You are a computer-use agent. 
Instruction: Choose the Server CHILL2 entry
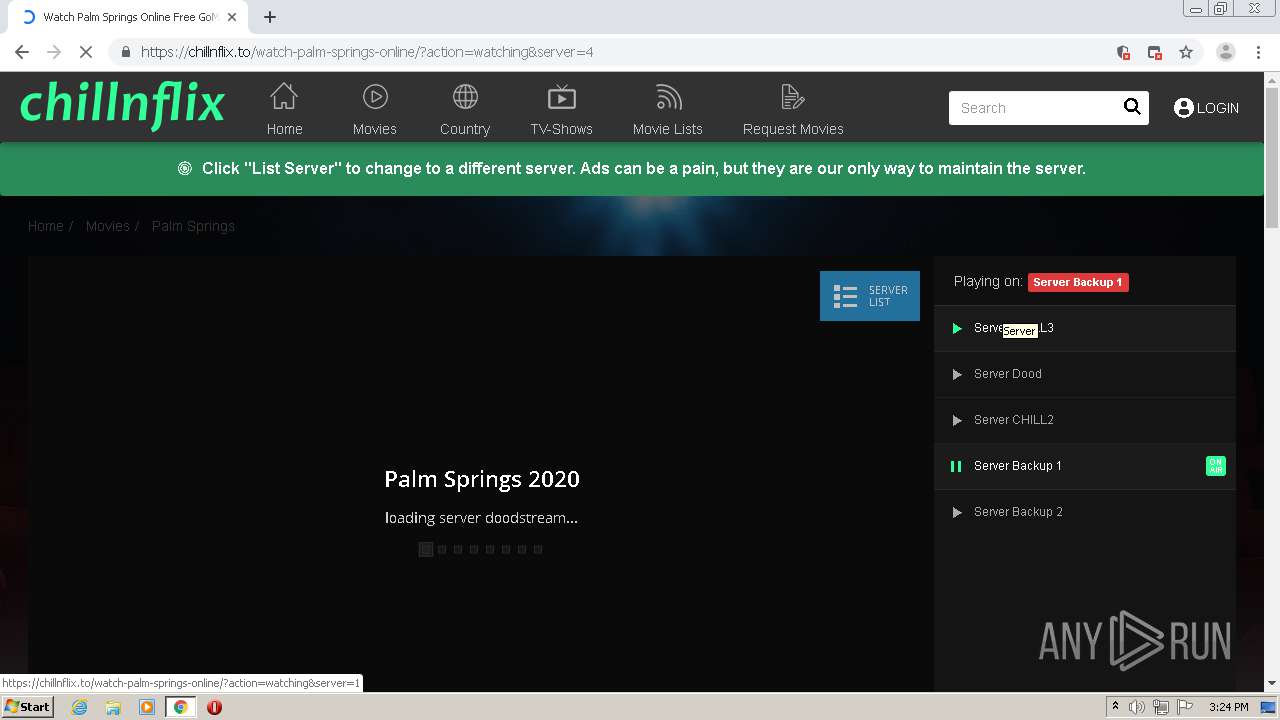tap(1085, 420)
